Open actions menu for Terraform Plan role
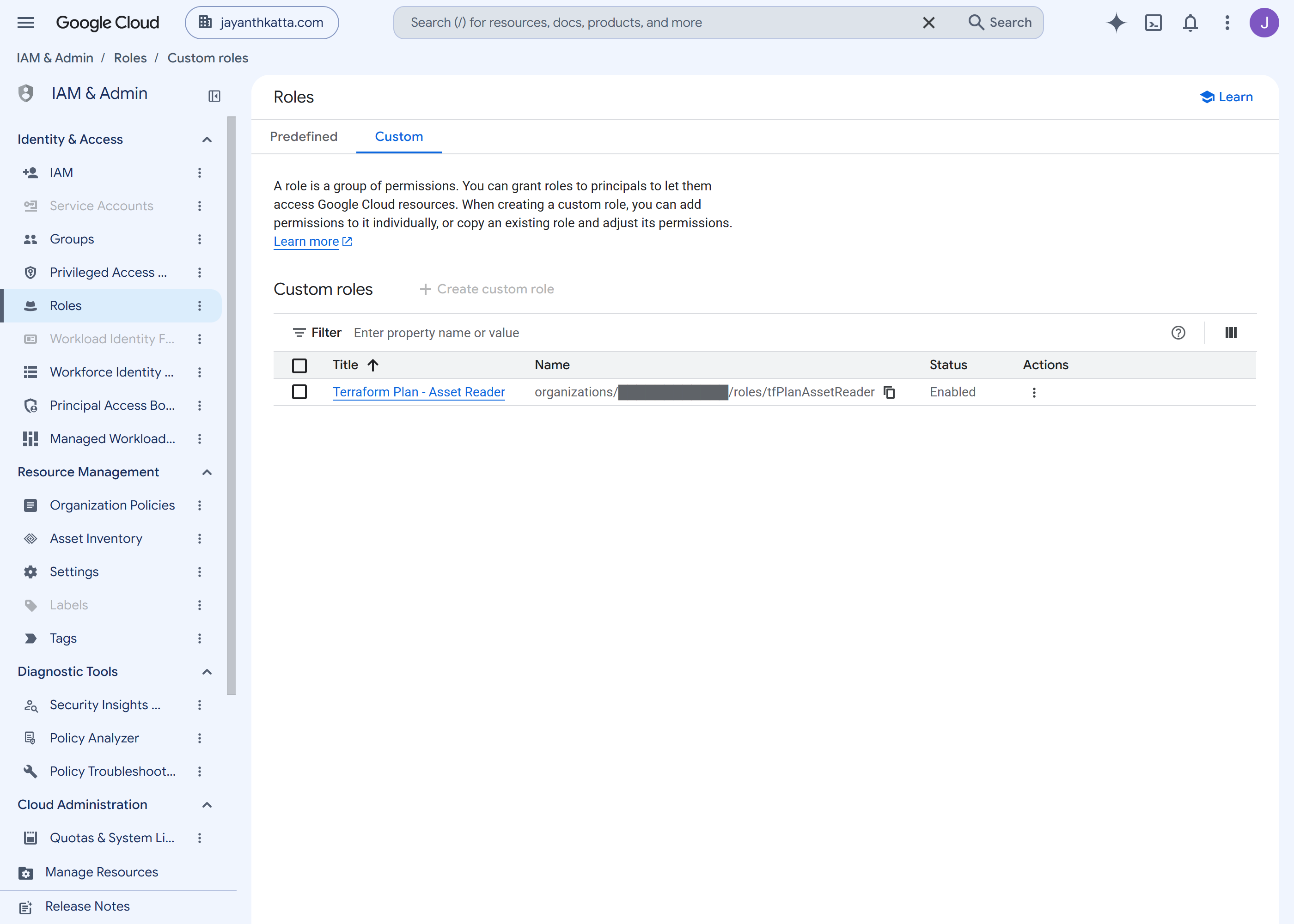This screenshot has width=1294, height=924. (x=1034, y=392)
